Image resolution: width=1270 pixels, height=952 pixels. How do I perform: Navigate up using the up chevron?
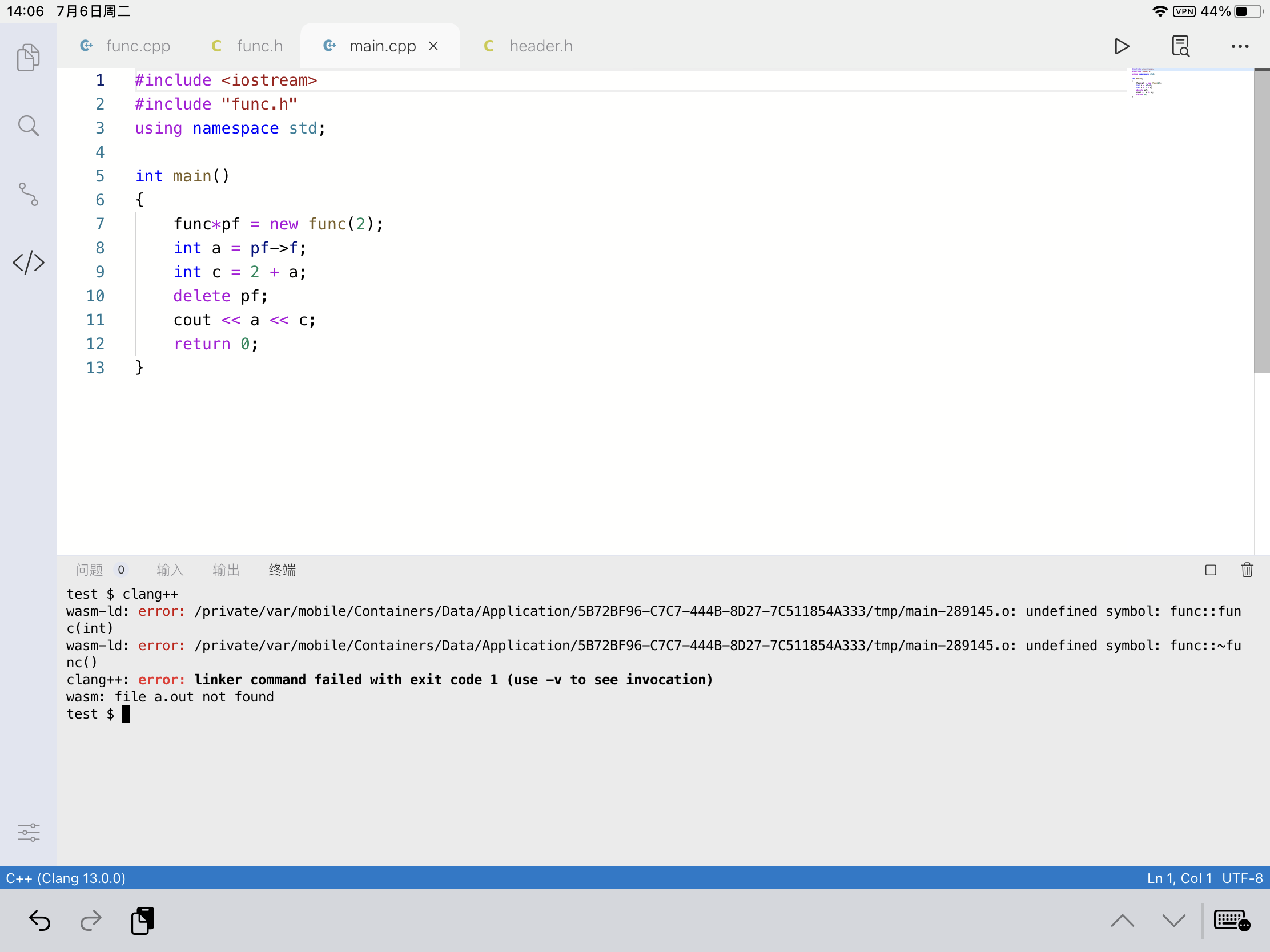(1123, 921)
